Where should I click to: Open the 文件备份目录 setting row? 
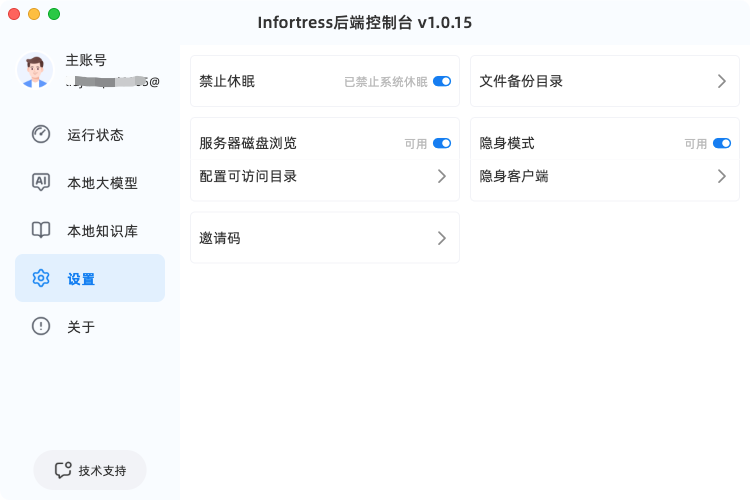click(x=605, y=81)
